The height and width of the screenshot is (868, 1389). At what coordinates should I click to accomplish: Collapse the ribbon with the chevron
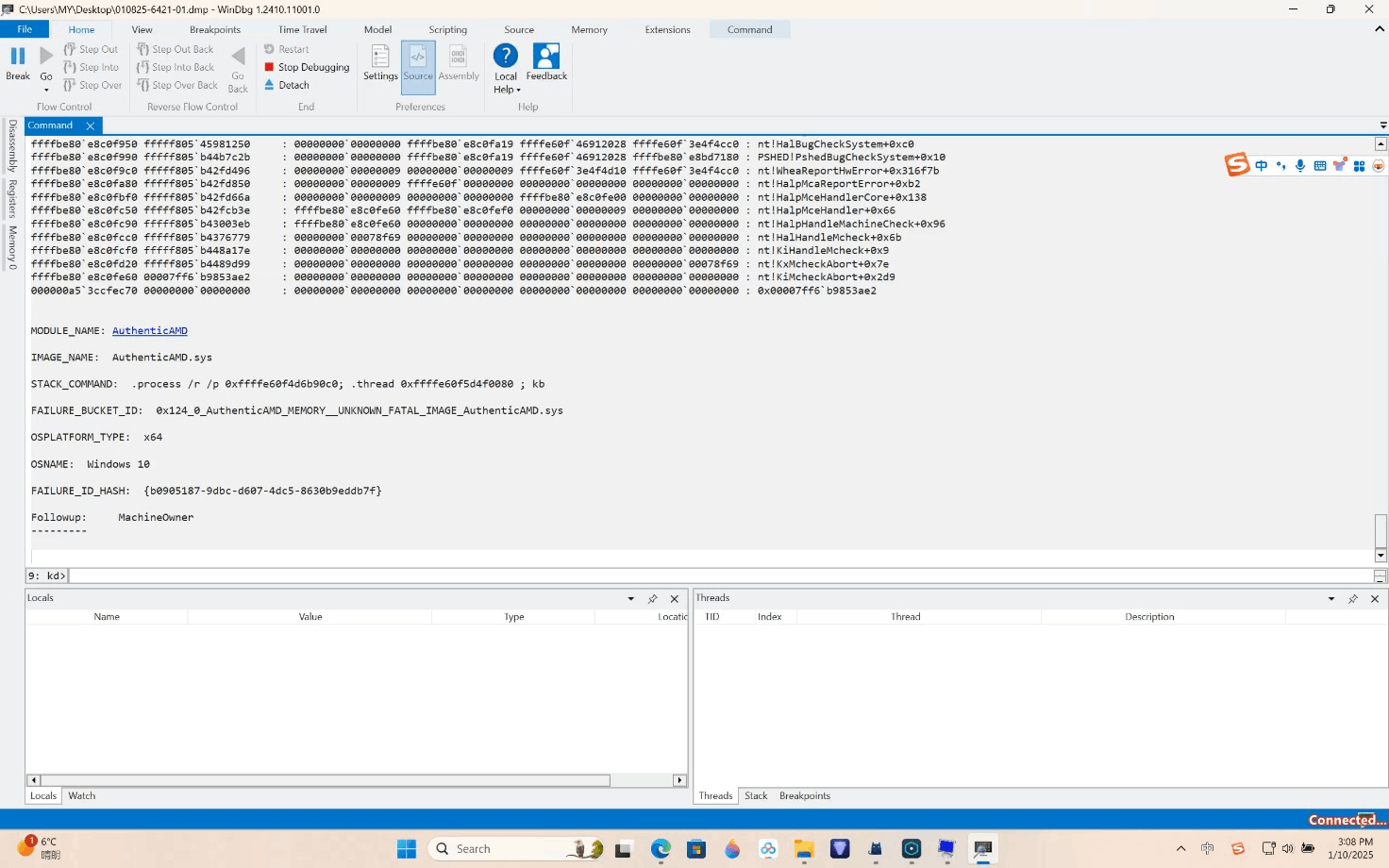1380,29
